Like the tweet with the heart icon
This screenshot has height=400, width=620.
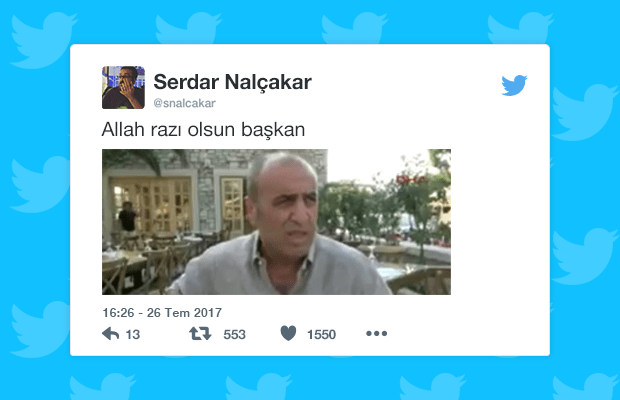[x=288, y=333]
